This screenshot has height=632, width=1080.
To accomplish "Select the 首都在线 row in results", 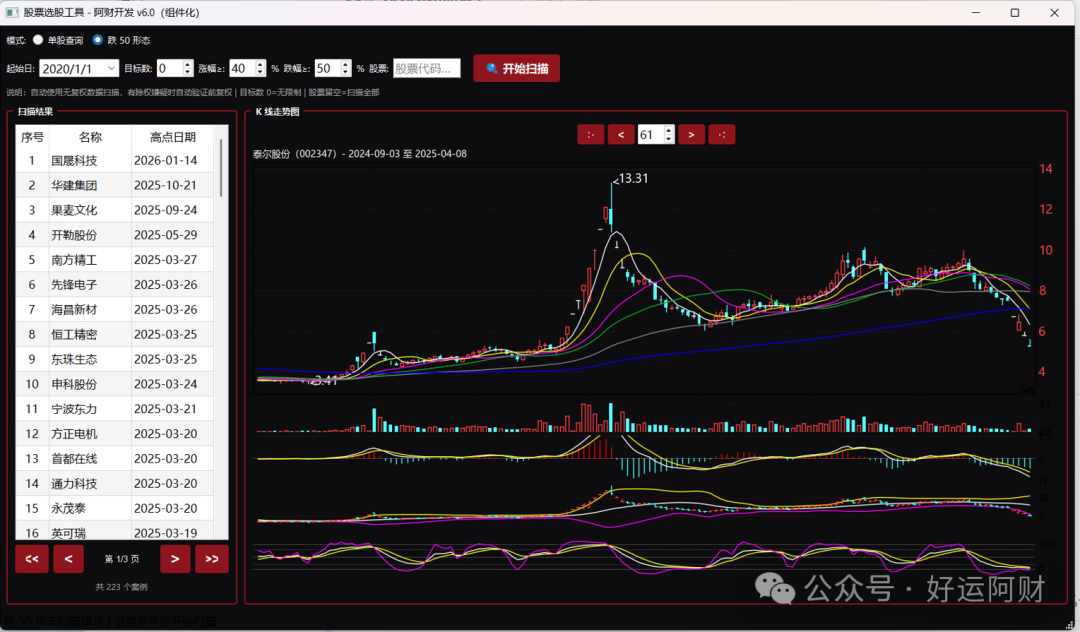I will tap(115, 458).
